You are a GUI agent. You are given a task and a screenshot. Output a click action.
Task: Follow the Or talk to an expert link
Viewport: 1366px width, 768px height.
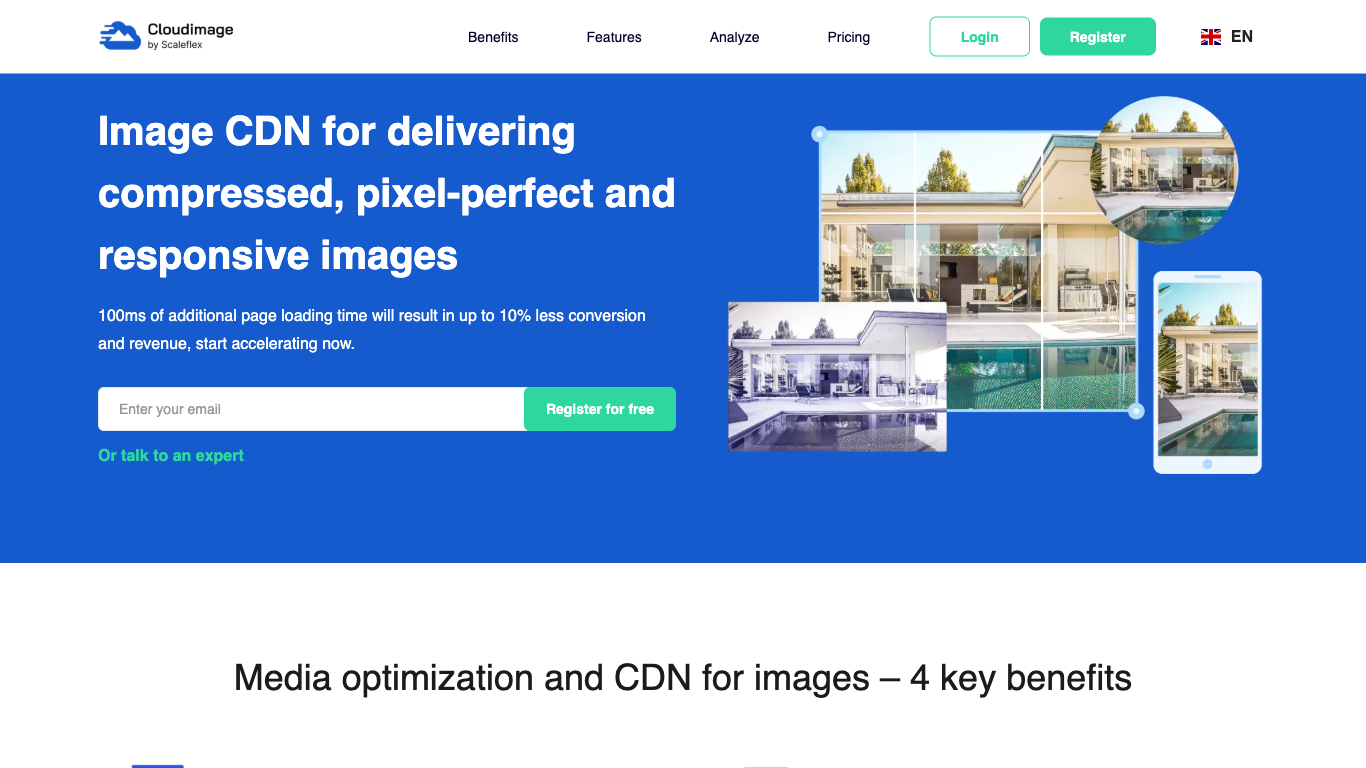coord(171,455)
